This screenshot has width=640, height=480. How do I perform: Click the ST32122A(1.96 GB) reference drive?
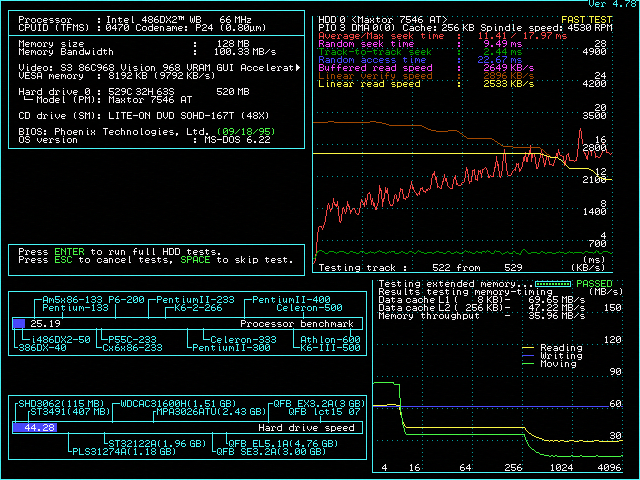157,444
